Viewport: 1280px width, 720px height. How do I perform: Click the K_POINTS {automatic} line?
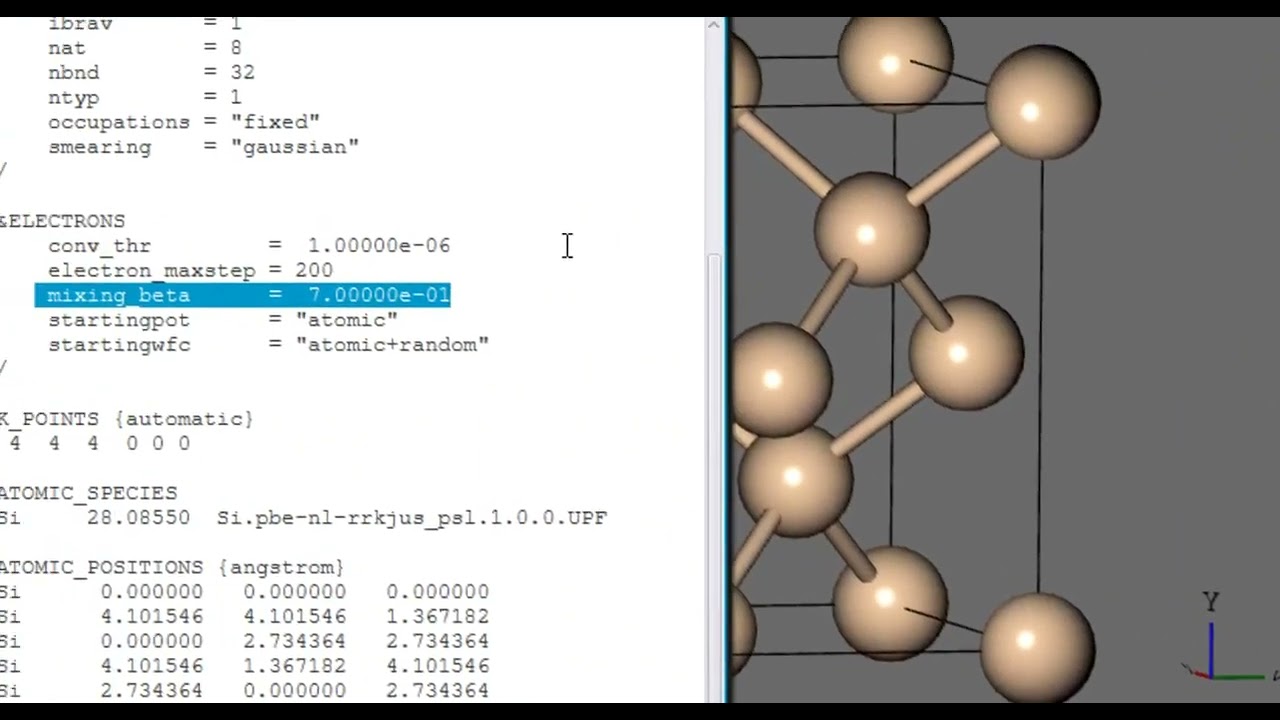tap(127, 419)
